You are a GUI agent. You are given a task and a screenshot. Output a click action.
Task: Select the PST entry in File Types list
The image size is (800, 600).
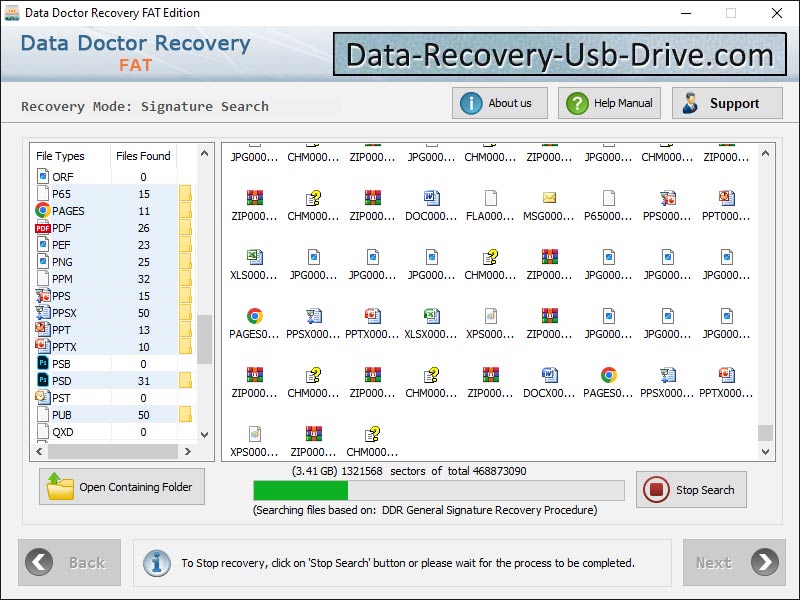(62, 397)
